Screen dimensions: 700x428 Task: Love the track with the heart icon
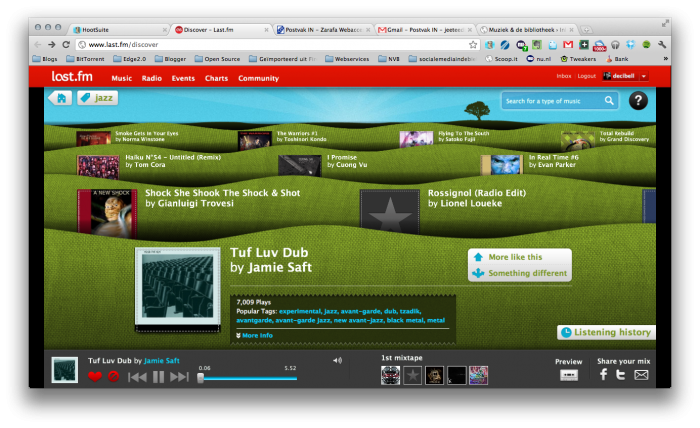point(95,377)
